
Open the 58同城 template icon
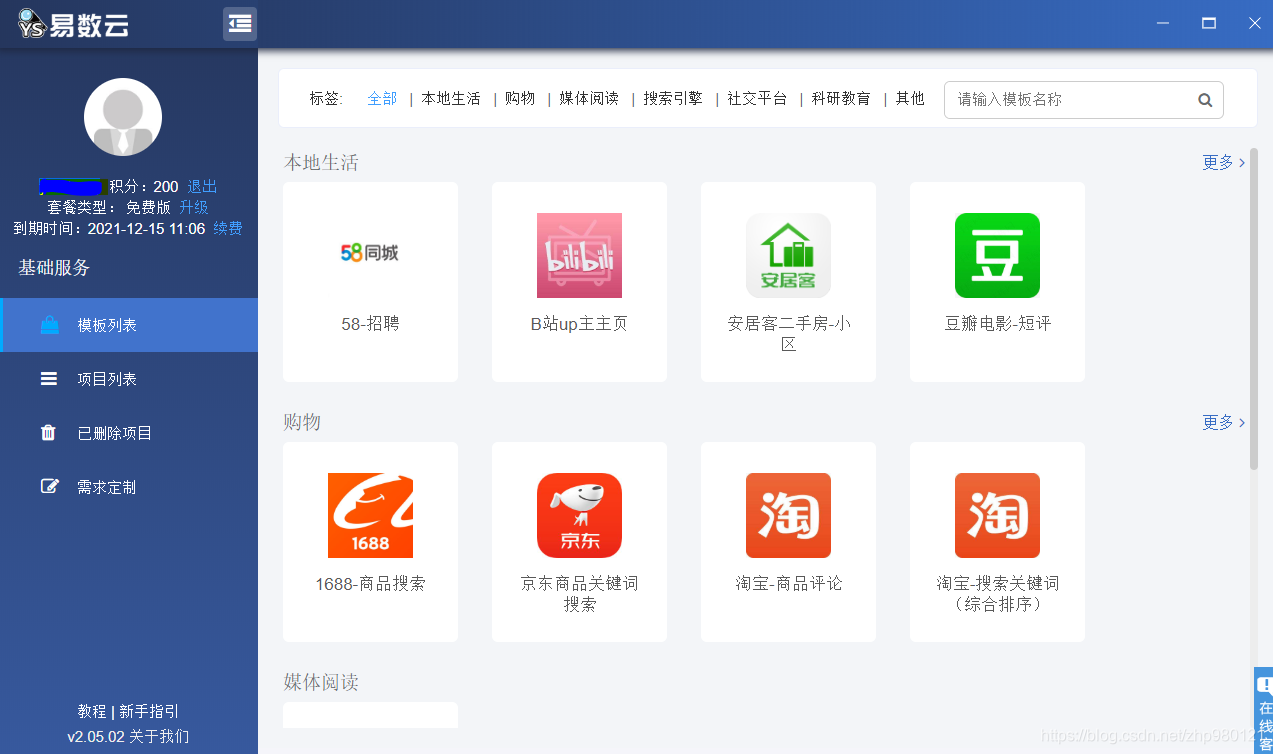[x=370, y=254]
